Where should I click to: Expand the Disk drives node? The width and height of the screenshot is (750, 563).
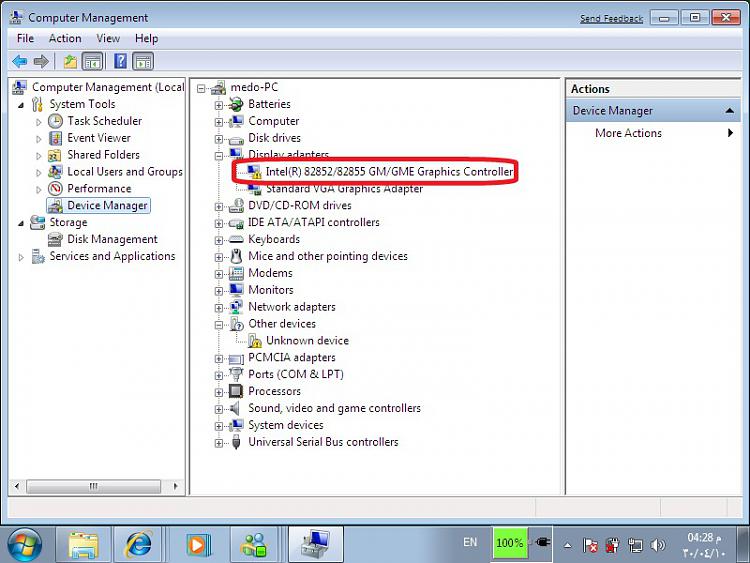(x=219, y=139)
